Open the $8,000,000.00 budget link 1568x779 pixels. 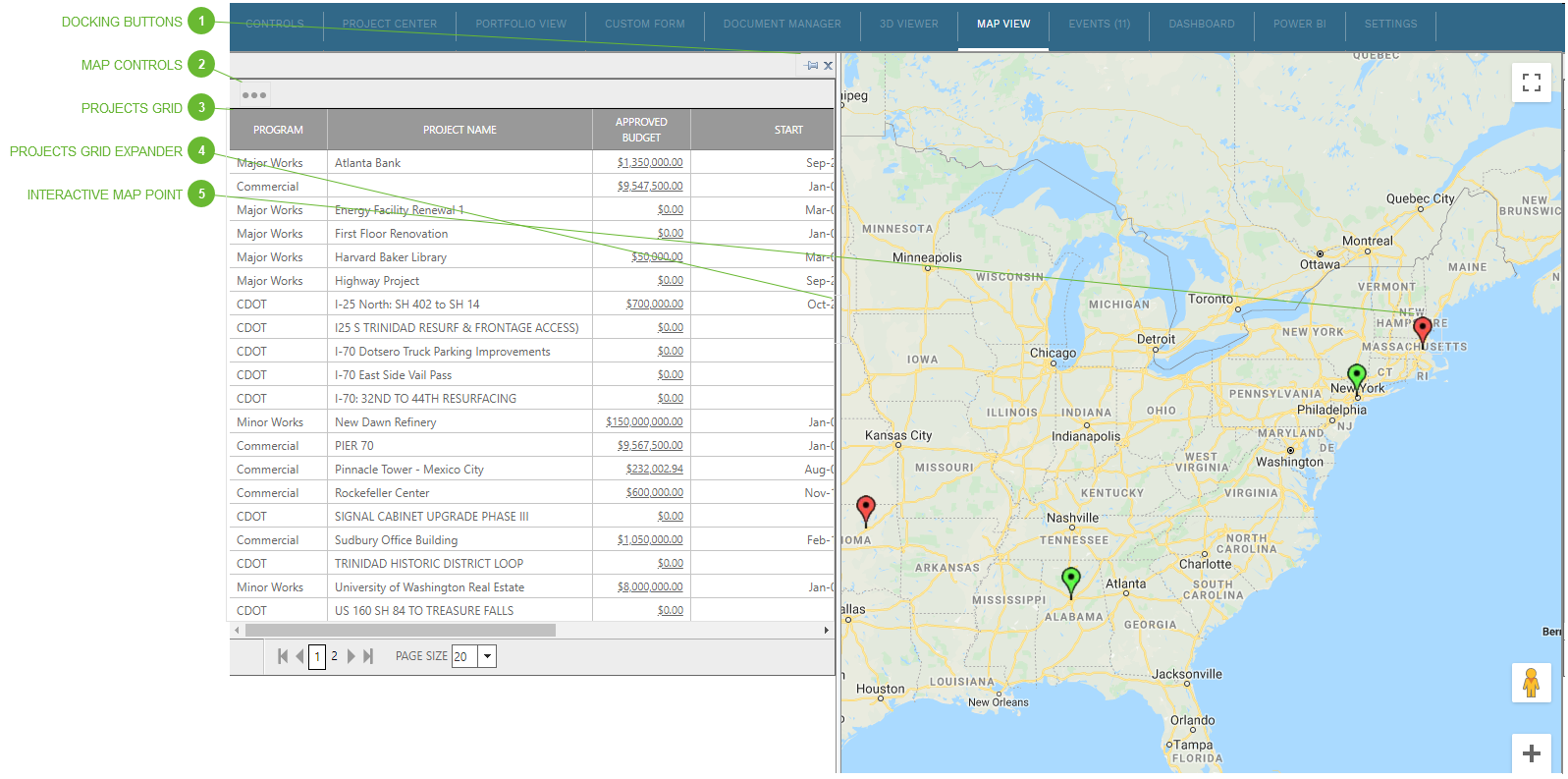[x=650, y=587]
